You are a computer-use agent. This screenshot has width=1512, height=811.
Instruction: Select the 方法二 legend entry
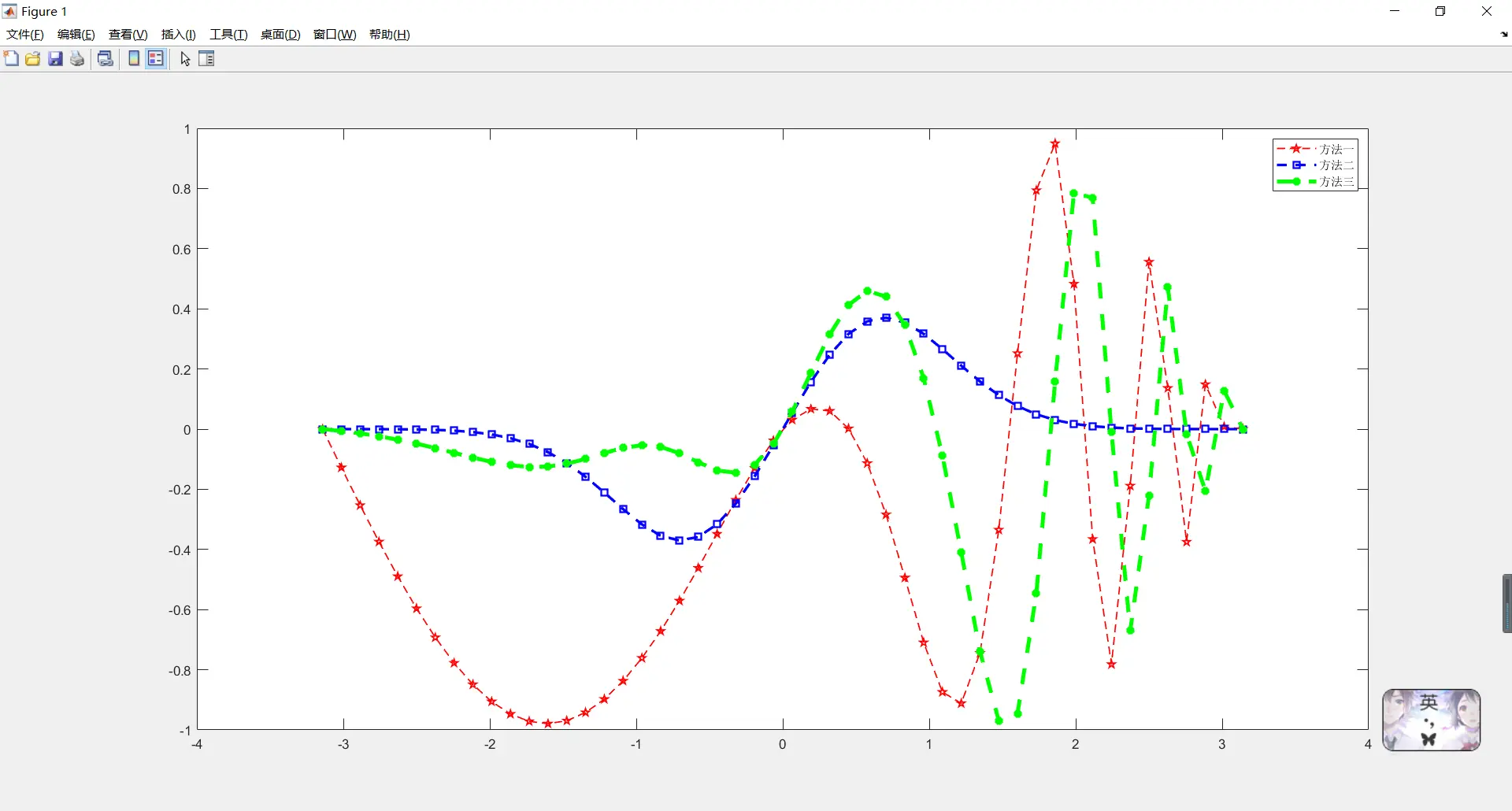pyautogui.click(x=1315, y=165)
